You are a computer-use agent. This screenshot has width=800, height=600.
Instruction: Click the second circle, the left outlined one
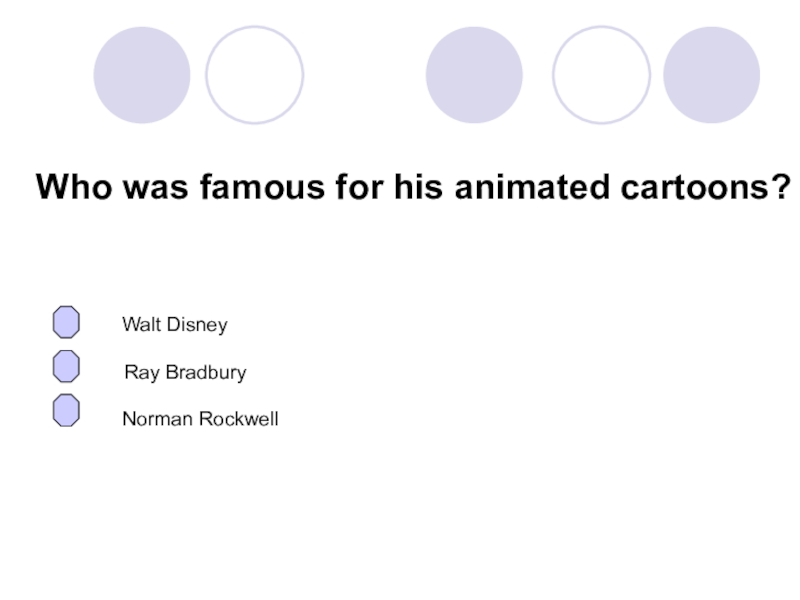click(254, 75)
